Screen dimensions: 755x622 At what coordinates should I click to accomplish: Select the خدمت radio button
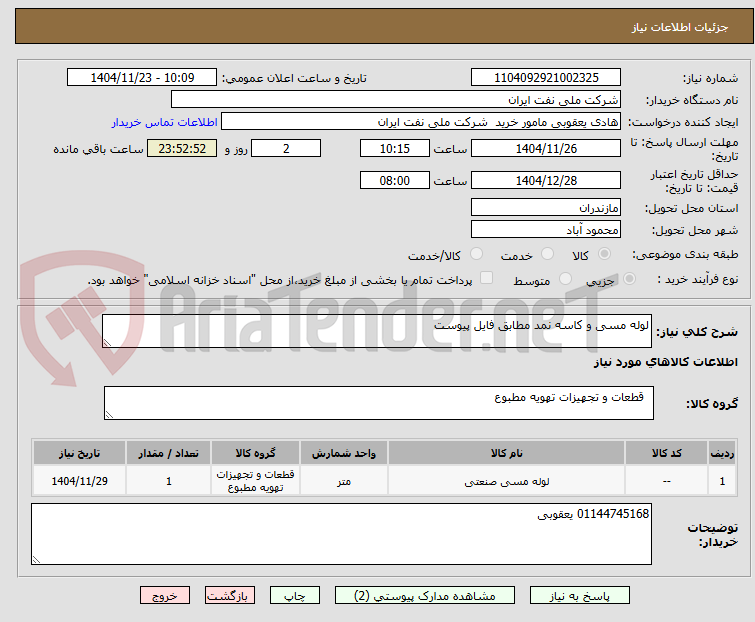[x=547, y=254]
